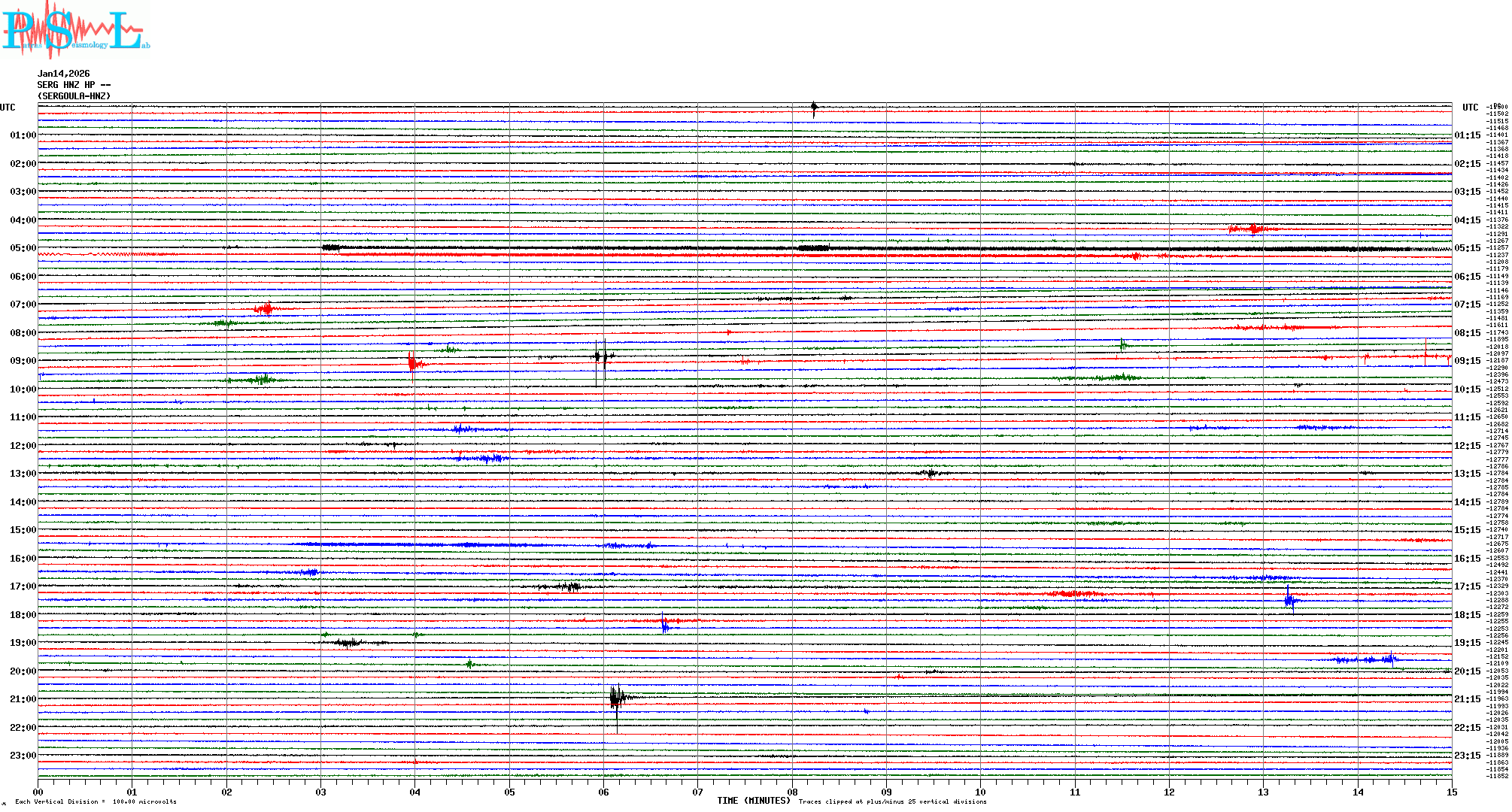This screenshot has width=1512, height=812.
Task: Click the right UTC axis label
Action: click(1470, 108)
